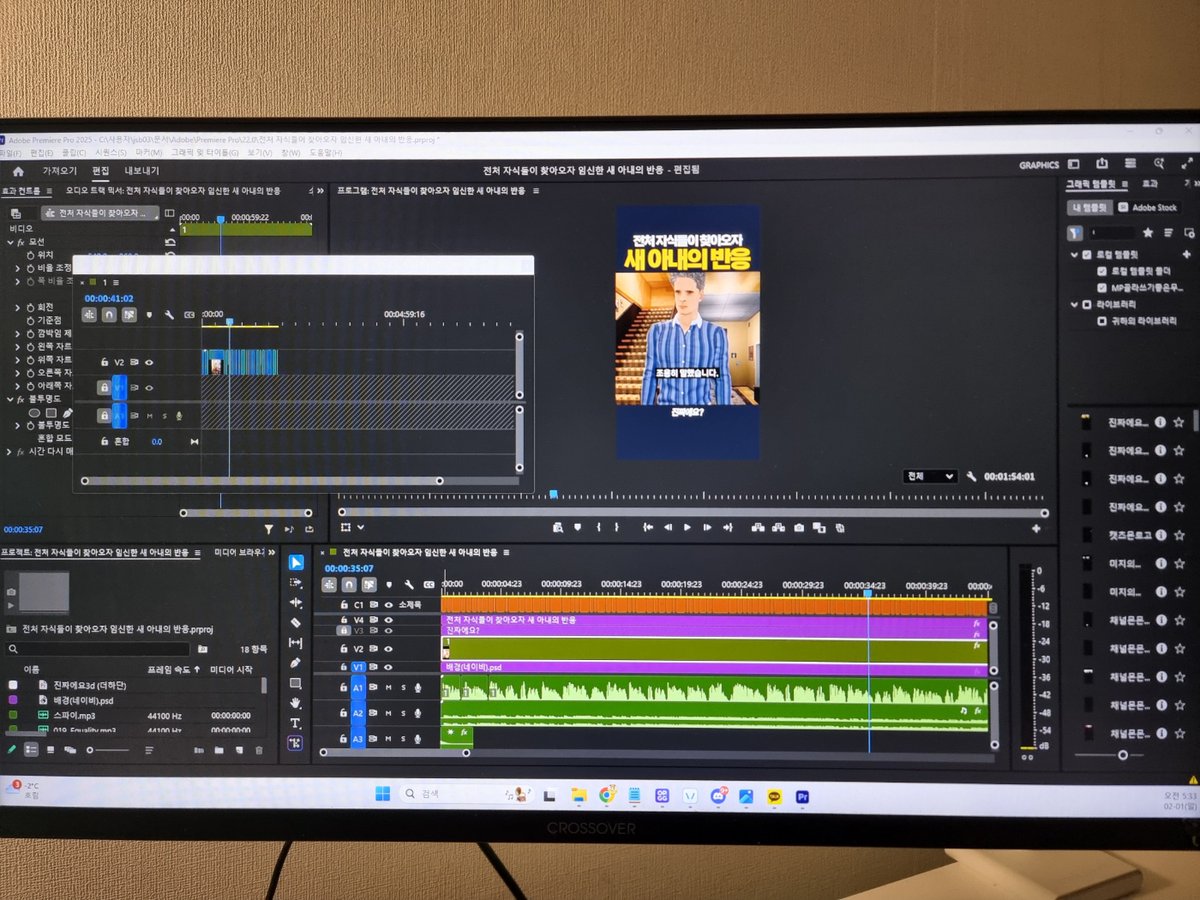
Task: Select the Pen tool in the toolbar
Action: tap(296, 662)
